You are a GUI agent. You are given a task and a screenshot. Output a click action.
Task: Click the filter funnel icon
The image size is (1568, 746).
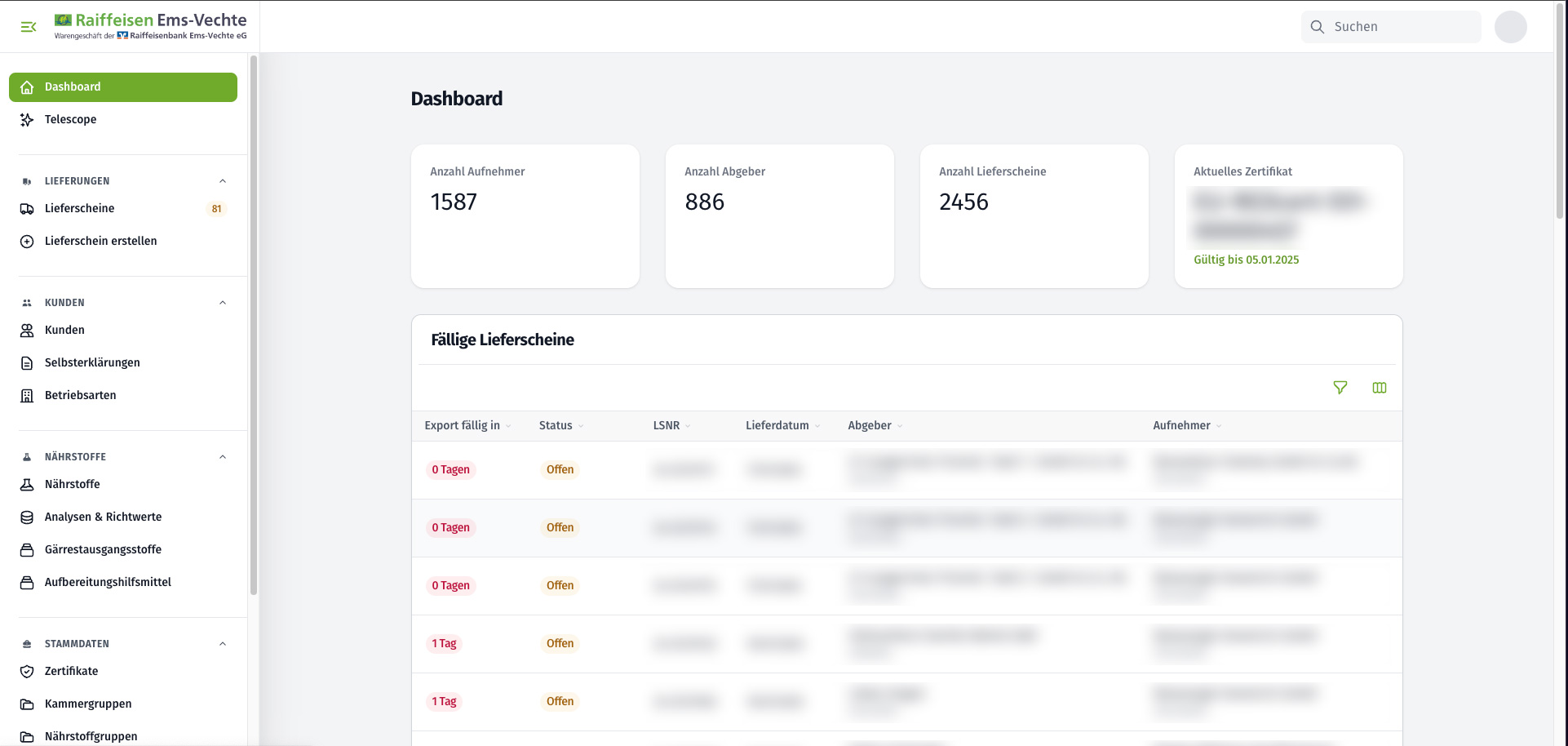1340,388
